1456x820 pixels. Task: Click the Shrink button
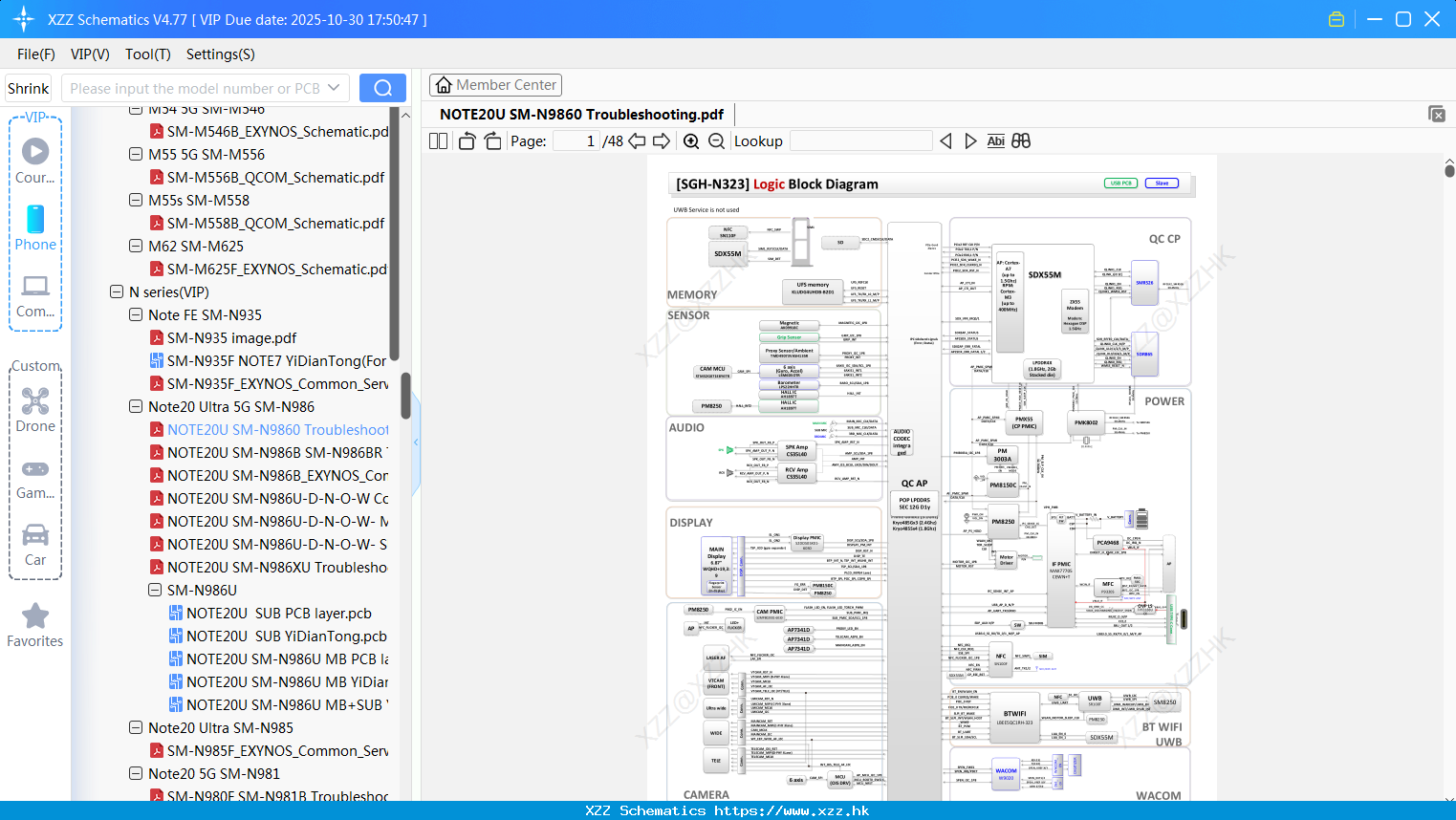[x=29, y=88]
